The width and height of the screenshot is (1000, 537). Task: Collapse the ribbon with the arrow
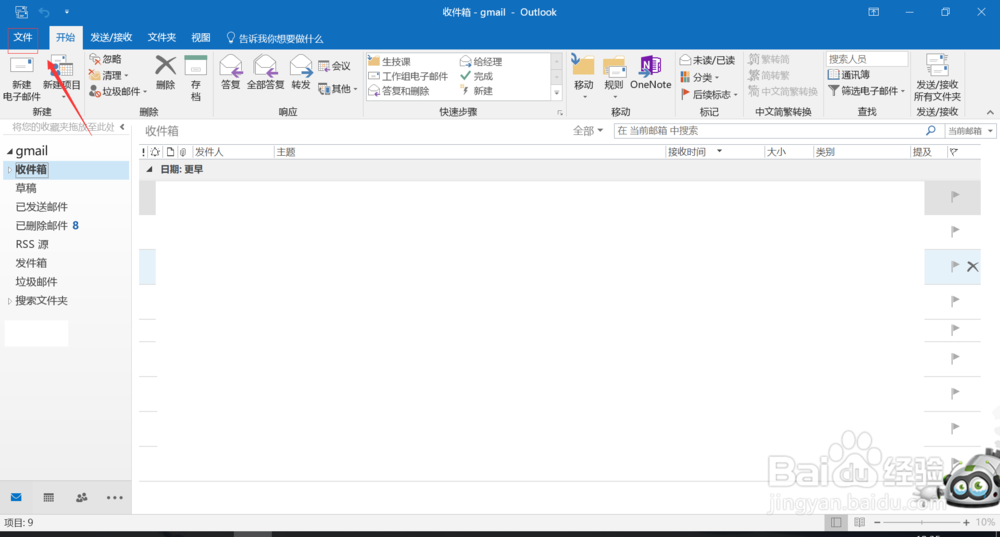click(990, 112)
